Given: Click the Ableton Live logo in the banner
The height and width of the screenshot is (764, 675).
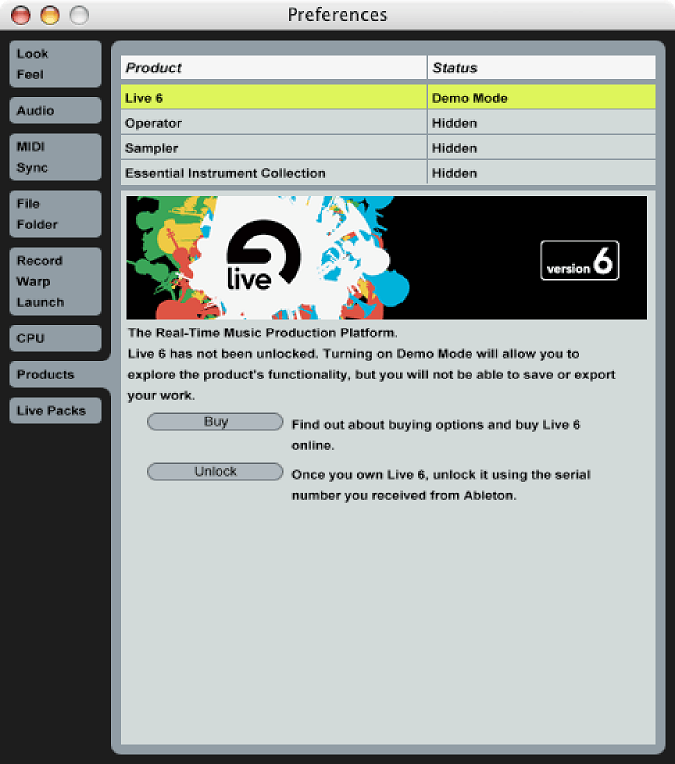Looking at the screenshot, I should 263,255.
